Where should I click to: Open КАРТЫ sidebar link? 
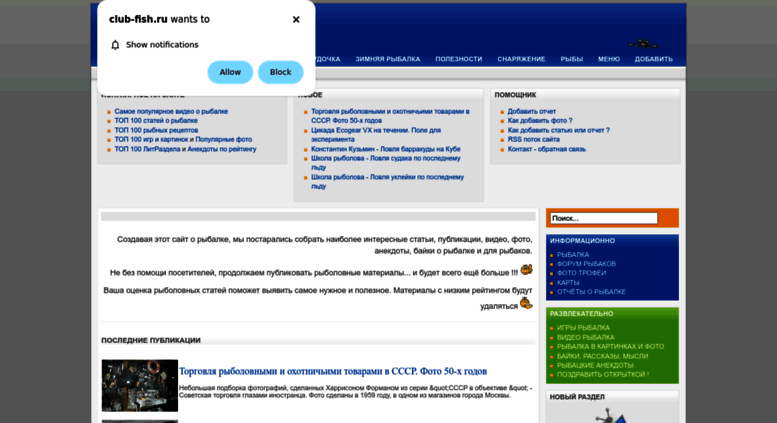(x=568, y=283)
